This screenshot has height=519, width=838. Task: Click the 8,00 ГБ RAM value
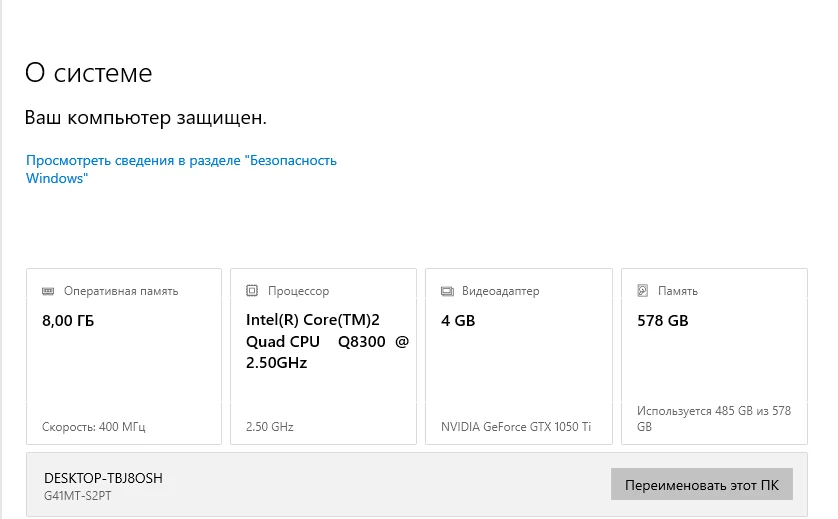(68, 321)
